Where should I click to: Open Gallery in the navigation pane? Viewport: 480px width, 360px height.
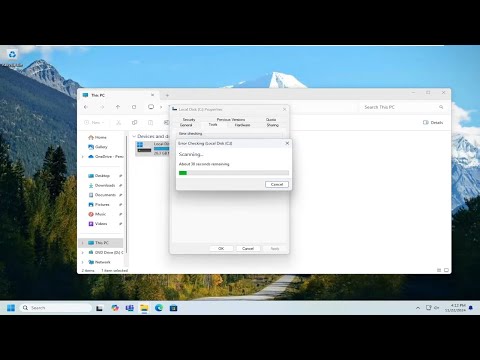(x=98, y=147)
